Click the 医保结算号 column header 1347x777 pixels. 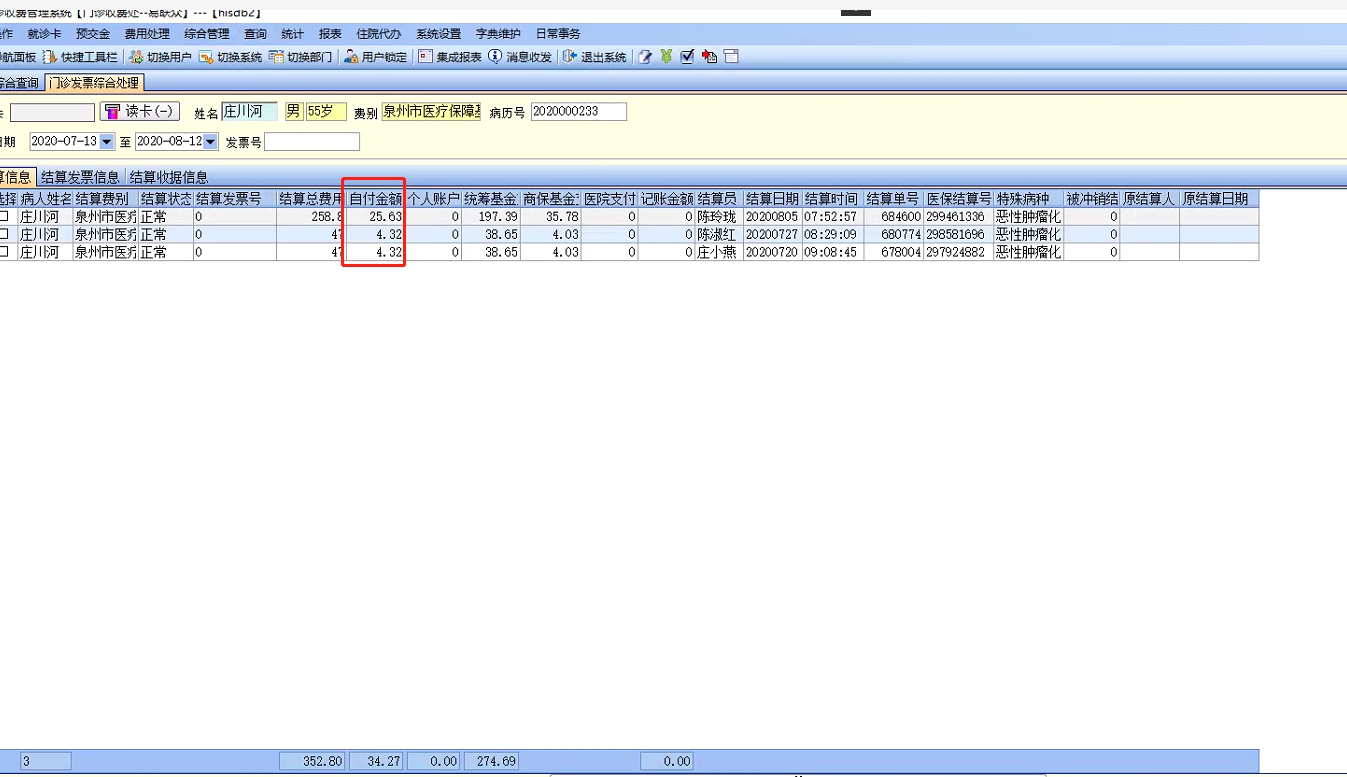[x=958, y=198]
